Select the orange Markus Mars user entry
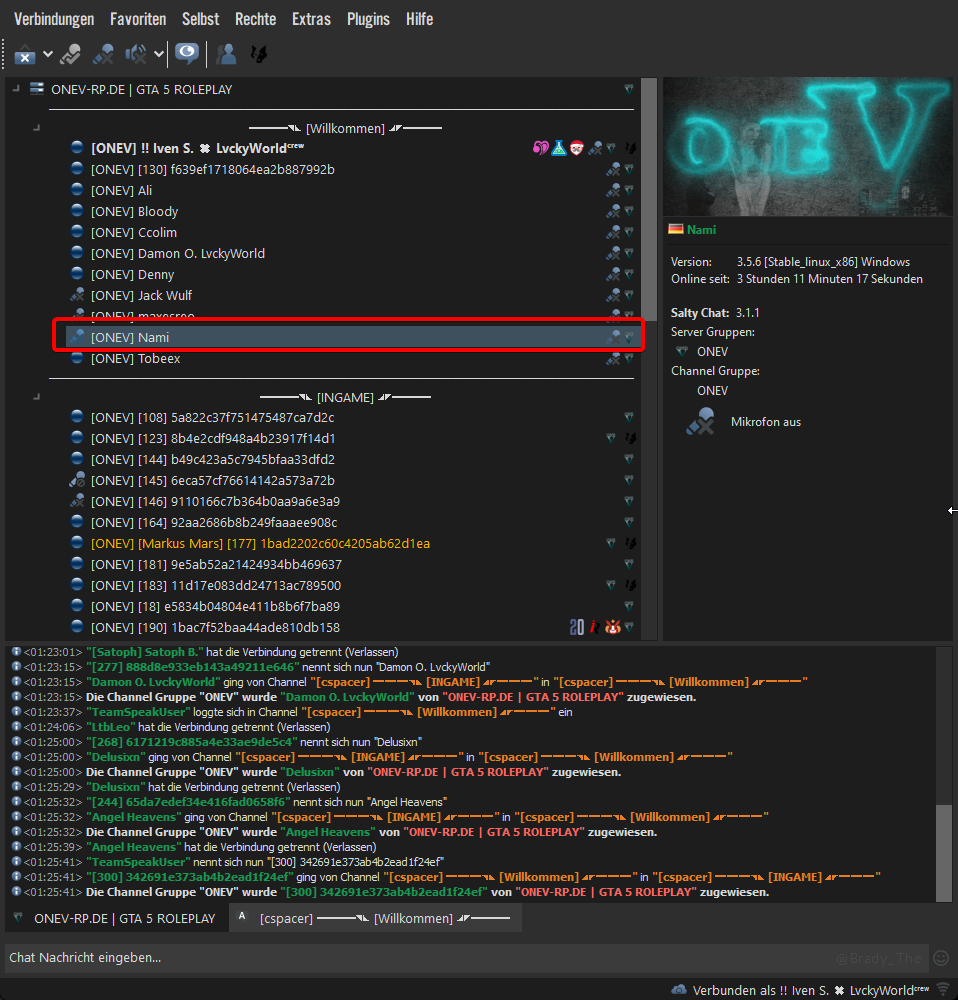The height and width of the screenshot is (1000, 958). click(x=260, y=543)
